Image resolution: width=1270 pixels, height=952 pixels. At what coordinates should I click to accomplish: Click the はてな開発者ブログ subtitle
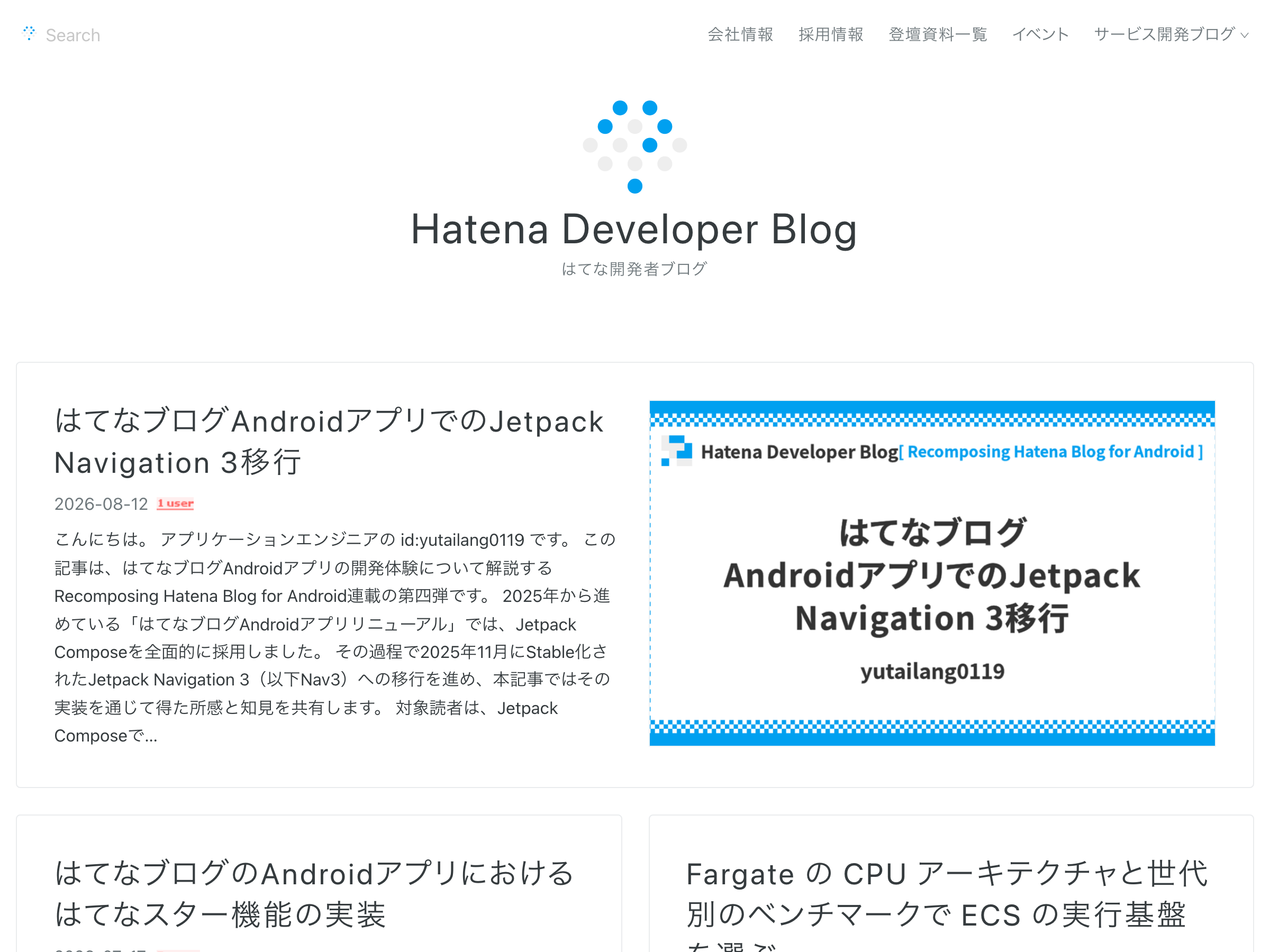(634, 269)
